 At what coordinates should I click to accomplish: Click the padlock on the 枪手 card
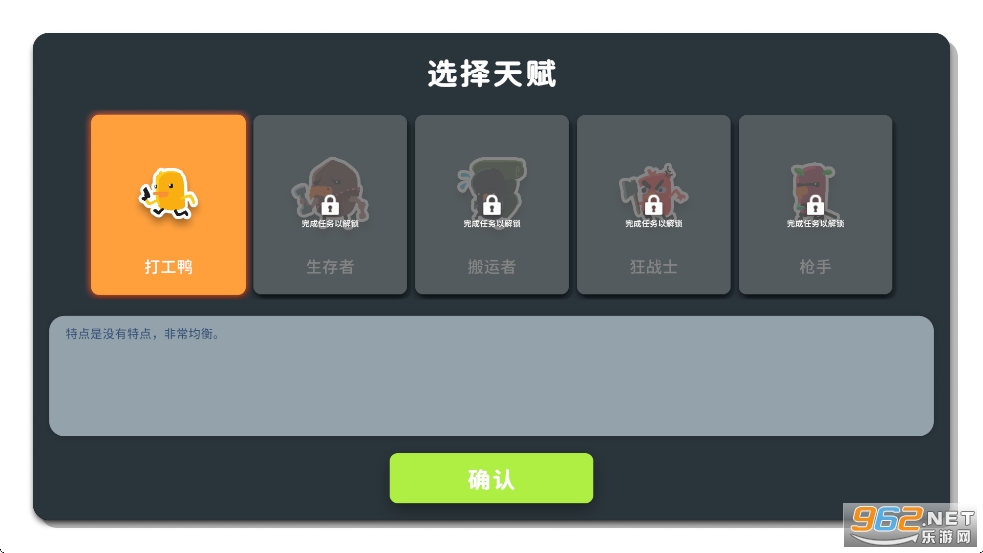click(815, 204)
